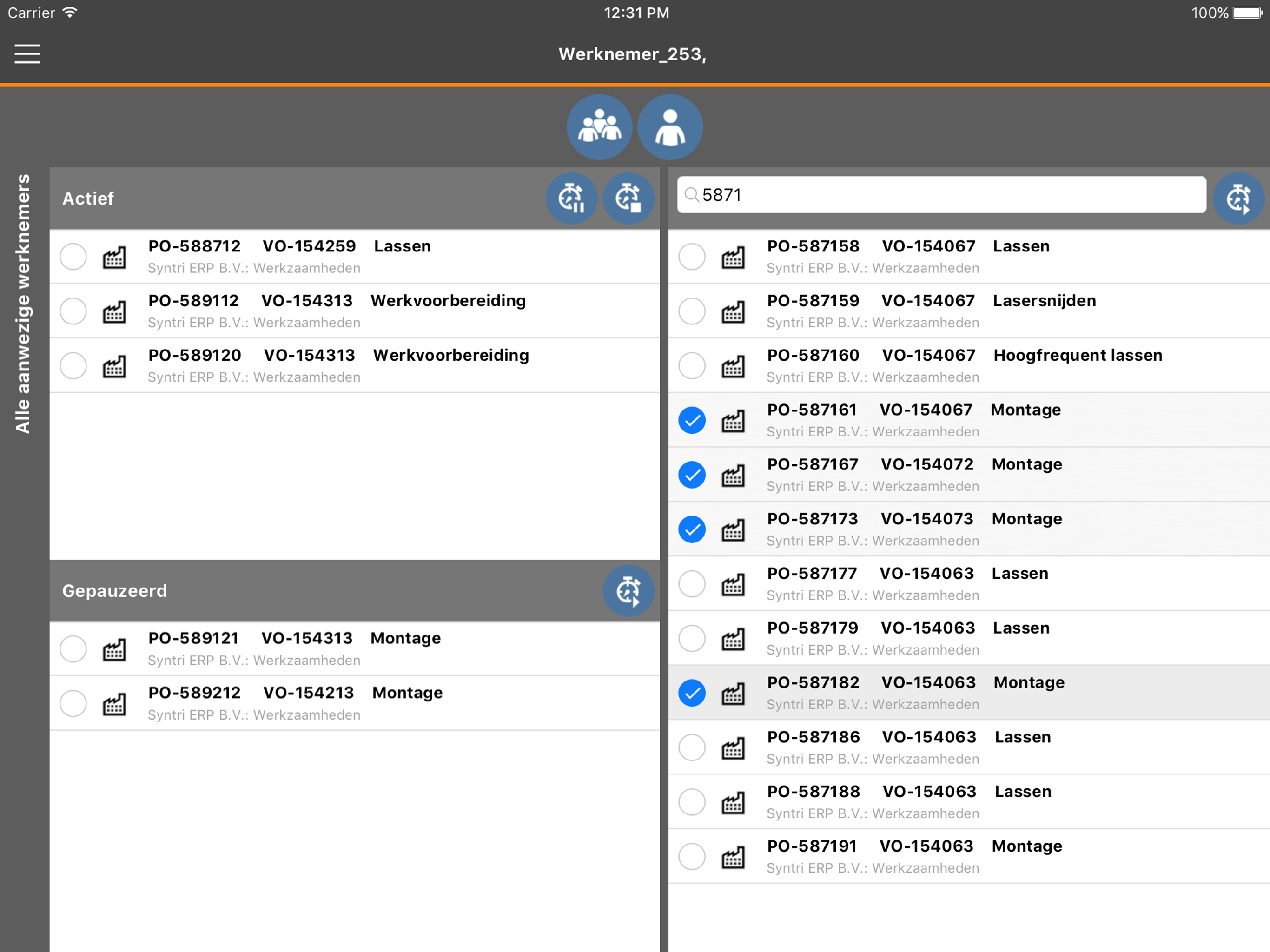Check PO-587159 Lasersnijden
Viewport: 1270px width, 952px height.
(x=692, y=311)
